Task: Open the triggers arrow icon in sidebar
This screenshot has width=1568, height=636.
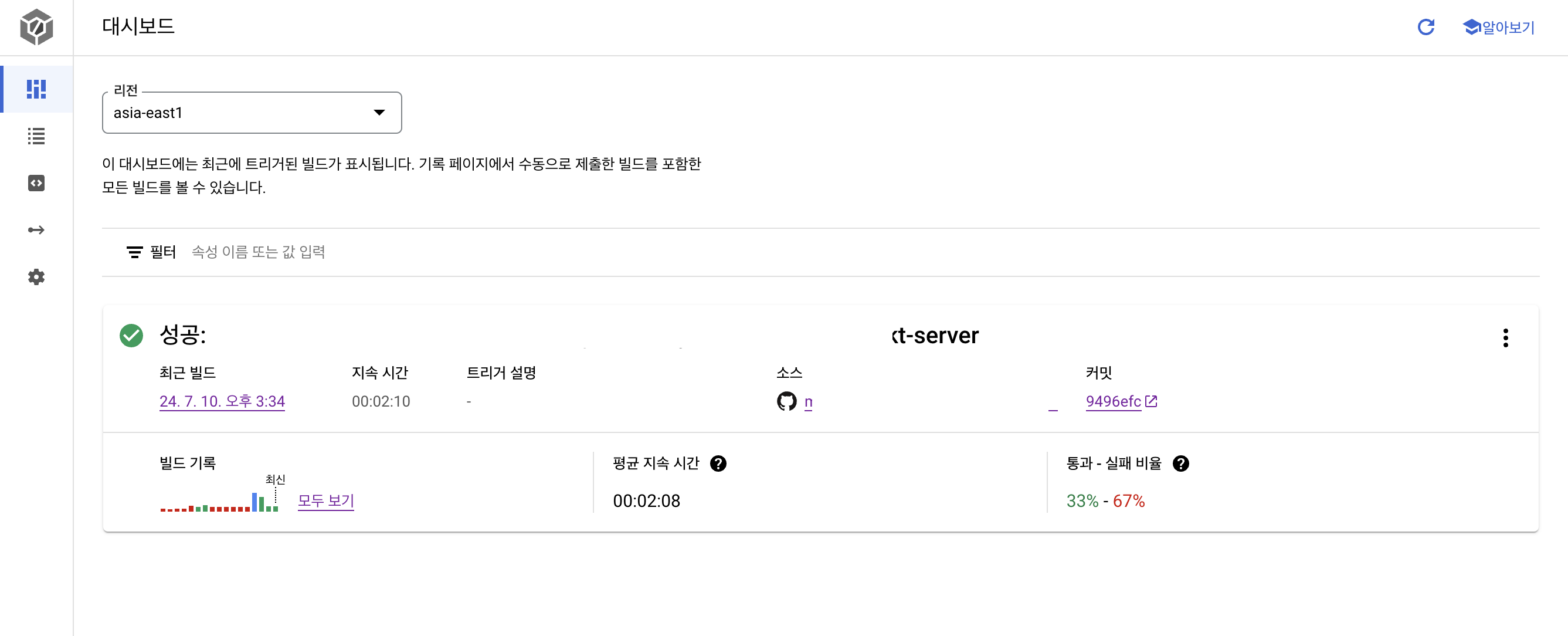Action: coord(36,229)
